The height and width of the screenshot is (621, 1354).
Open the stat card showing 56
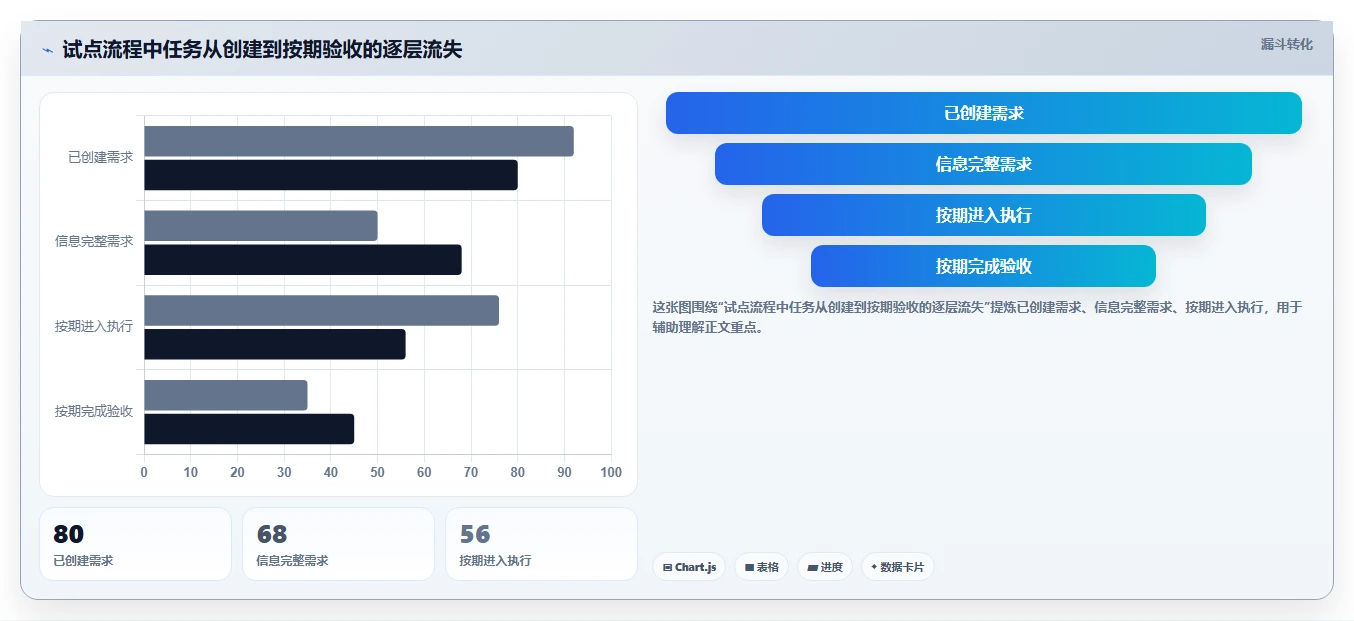pyautogui.click(x=541, y=544)
